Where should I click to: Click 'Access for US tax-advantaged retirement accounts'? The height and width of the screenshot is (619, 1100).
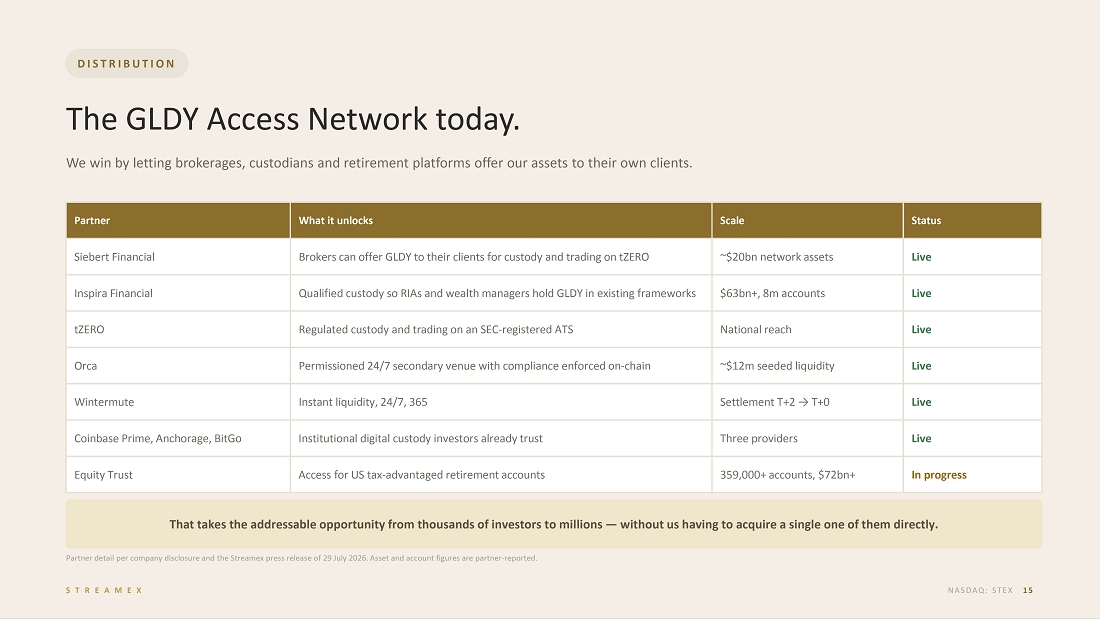pyautogui.click(x=422, y=475)
